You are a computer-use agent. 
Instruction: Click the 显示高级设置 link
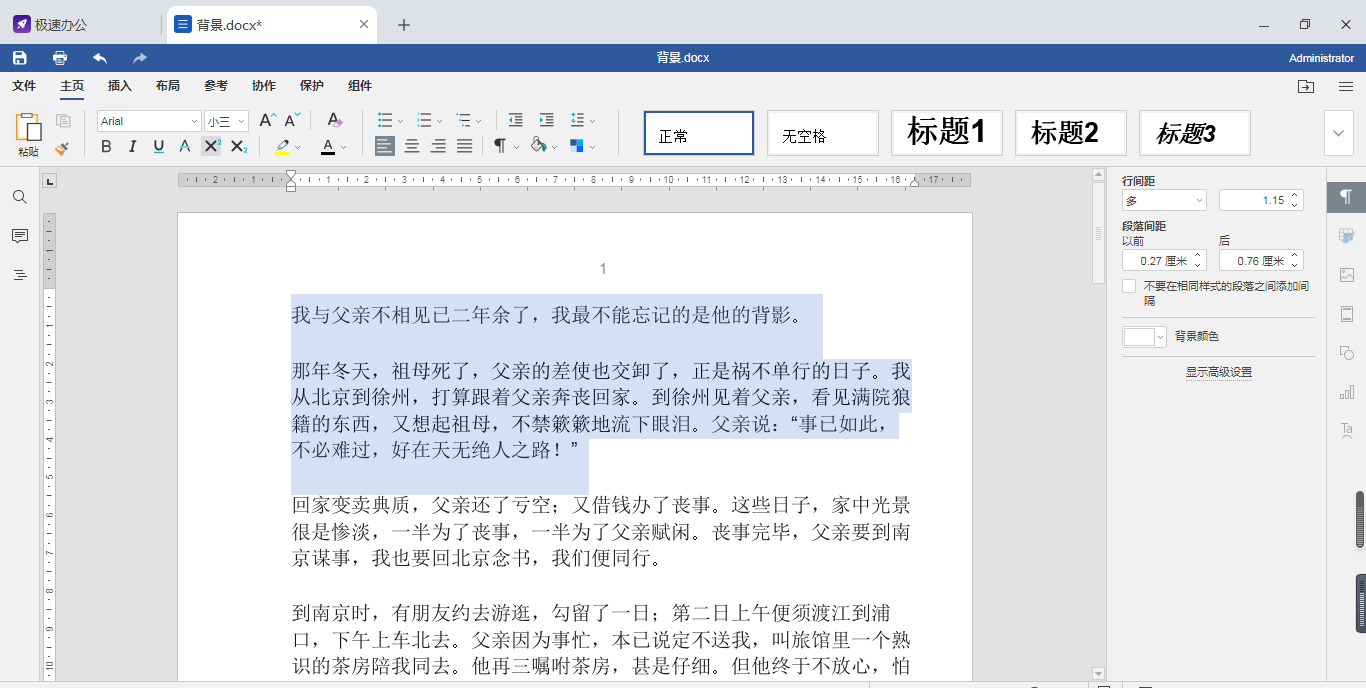(x=1218, y=372)
